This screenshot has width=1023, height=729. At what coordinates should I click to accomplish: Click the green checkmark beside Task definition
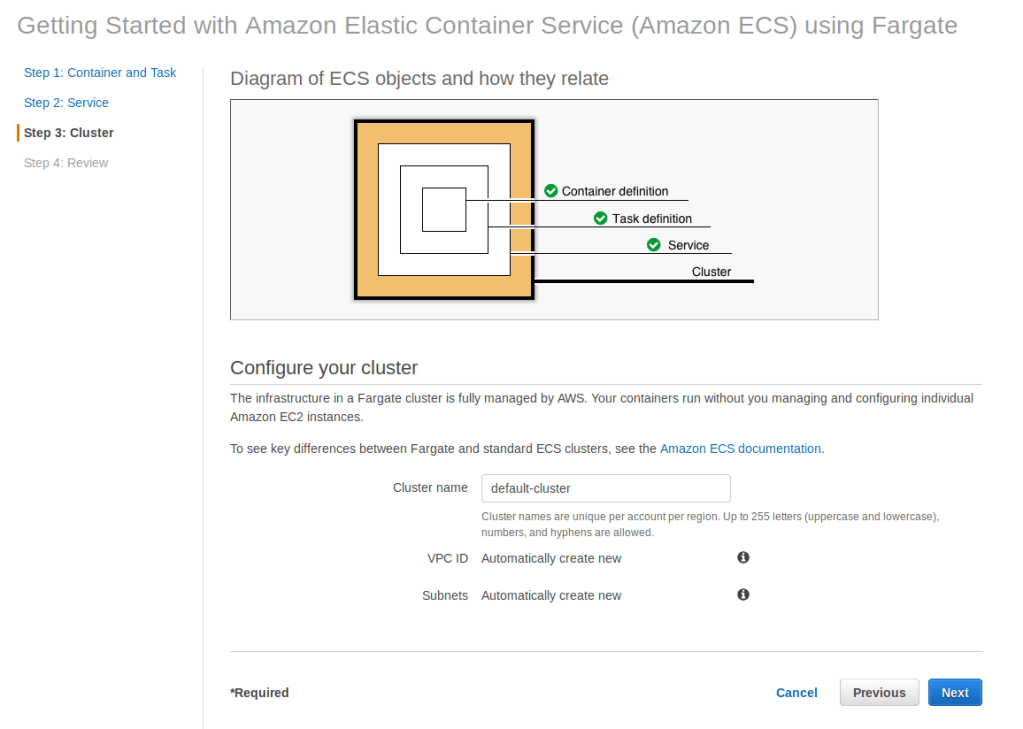click(600, 218)
